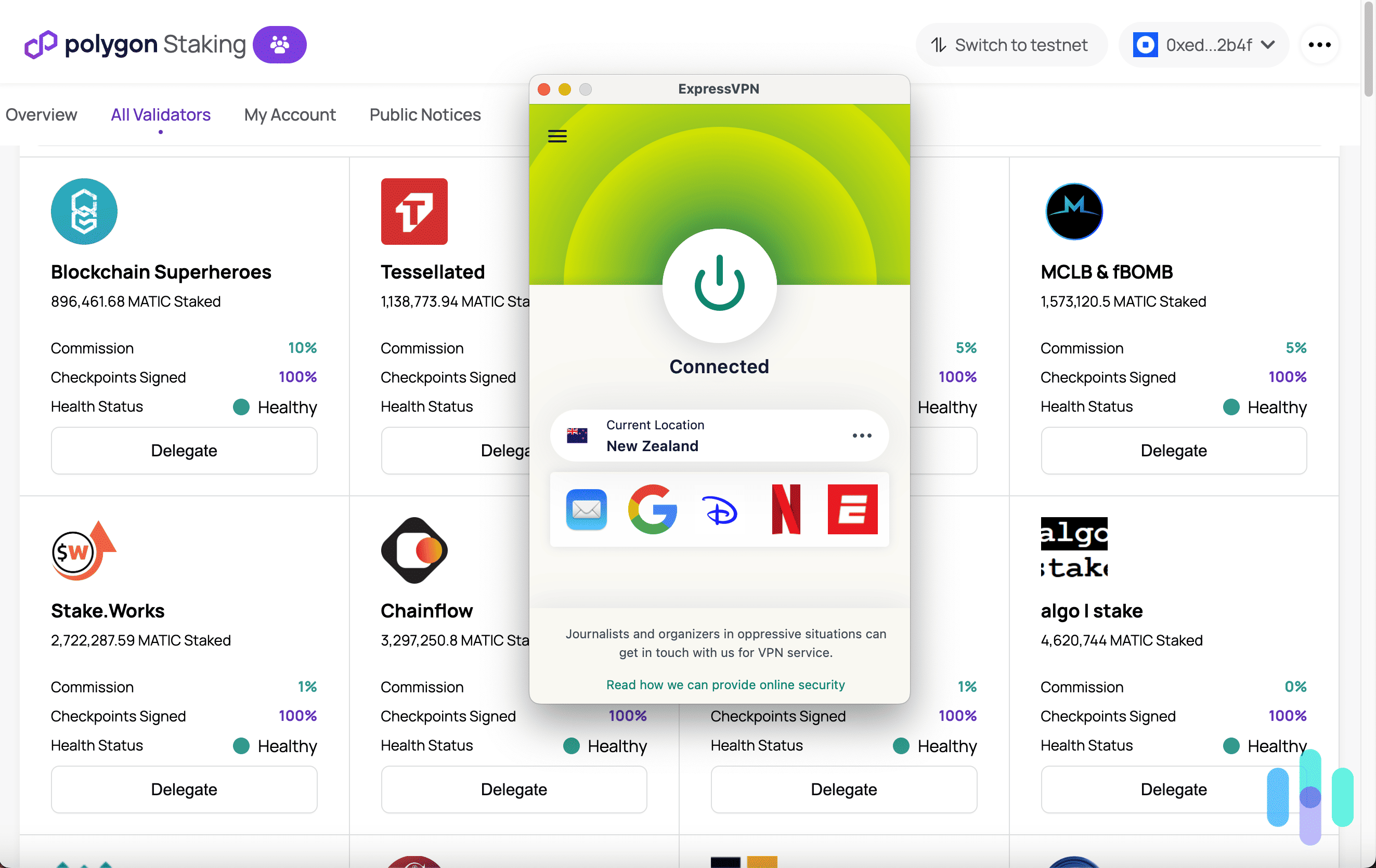Click the Disney+ icon in ExpressVPN shortcuts

point(719,510)
